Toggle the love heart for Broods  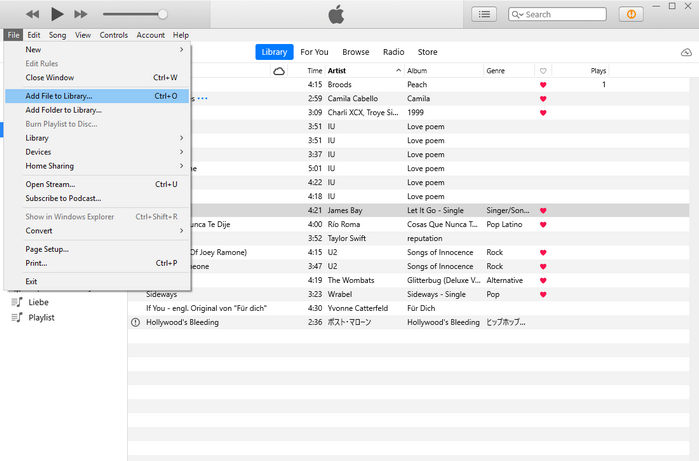[543, 85]
